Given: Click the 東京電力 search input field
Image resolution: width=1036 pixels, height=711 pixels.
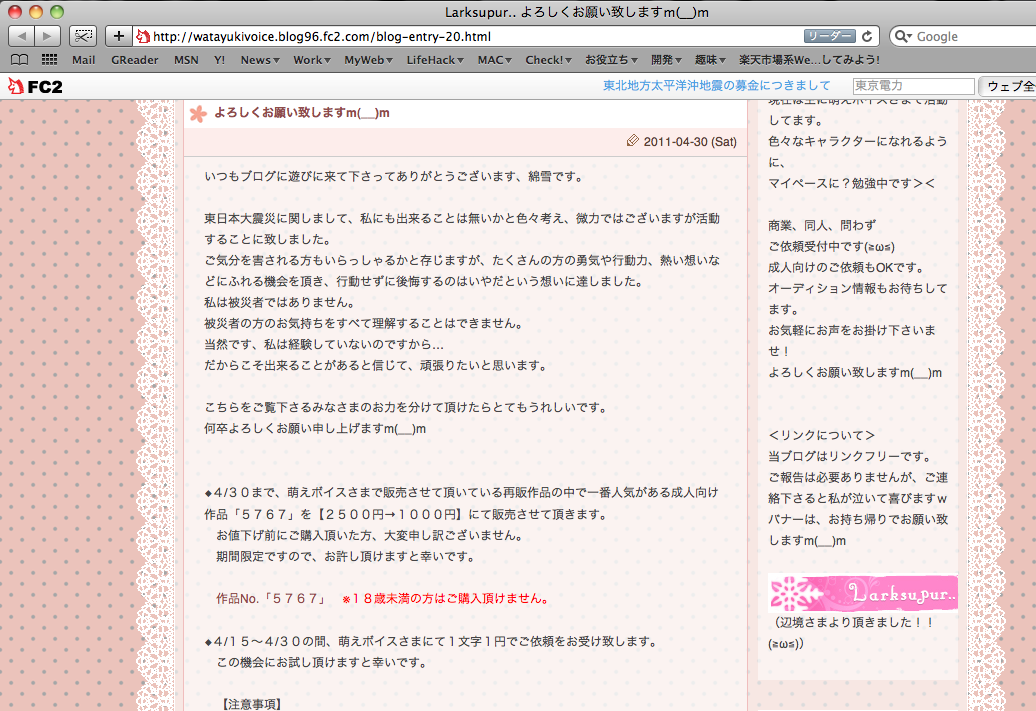Looking at the screenshot, I should pyautogui.click(x=913, y=86).
